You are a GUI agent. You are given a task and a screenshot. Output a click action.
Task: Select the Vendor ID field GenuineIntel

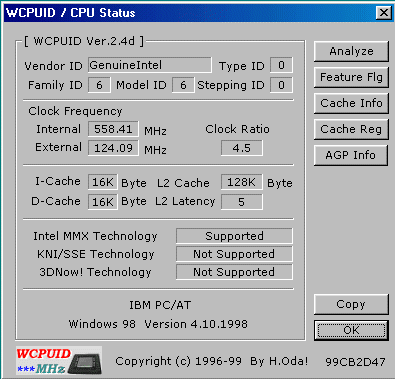(150, 65)
